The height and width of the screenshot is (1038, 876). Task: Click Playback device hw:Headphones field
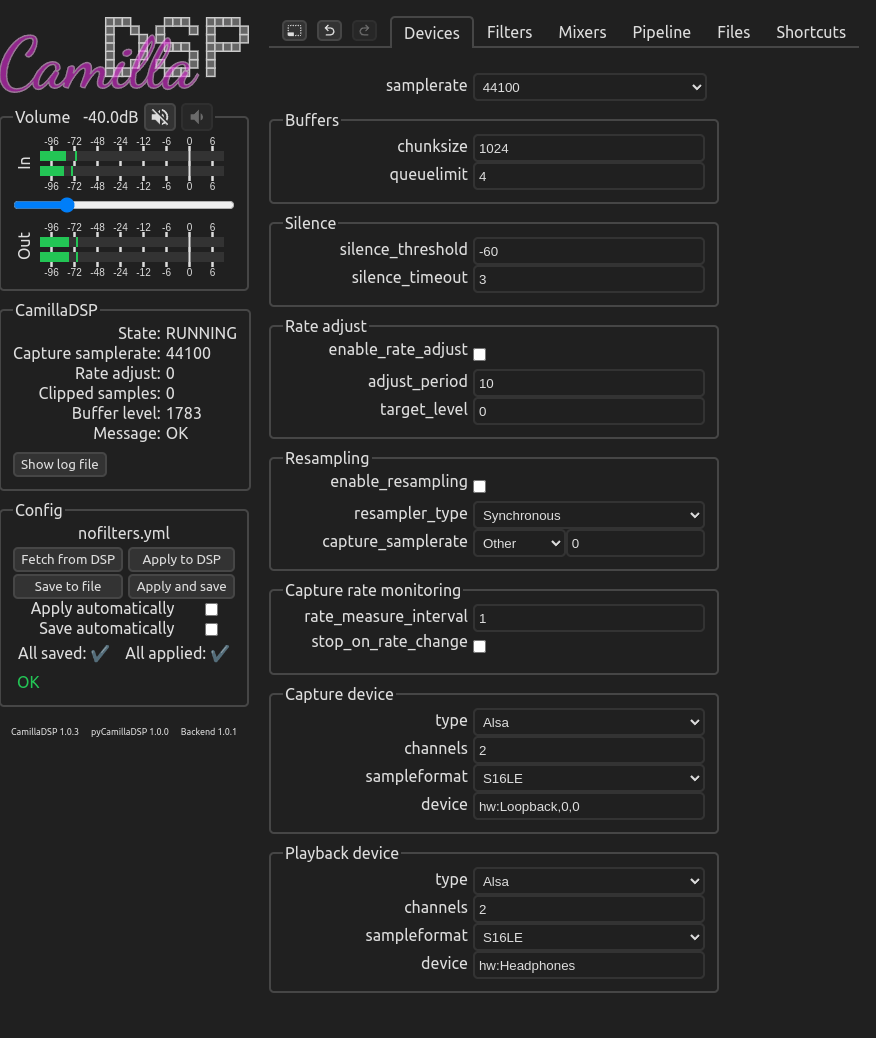[589, 965]
